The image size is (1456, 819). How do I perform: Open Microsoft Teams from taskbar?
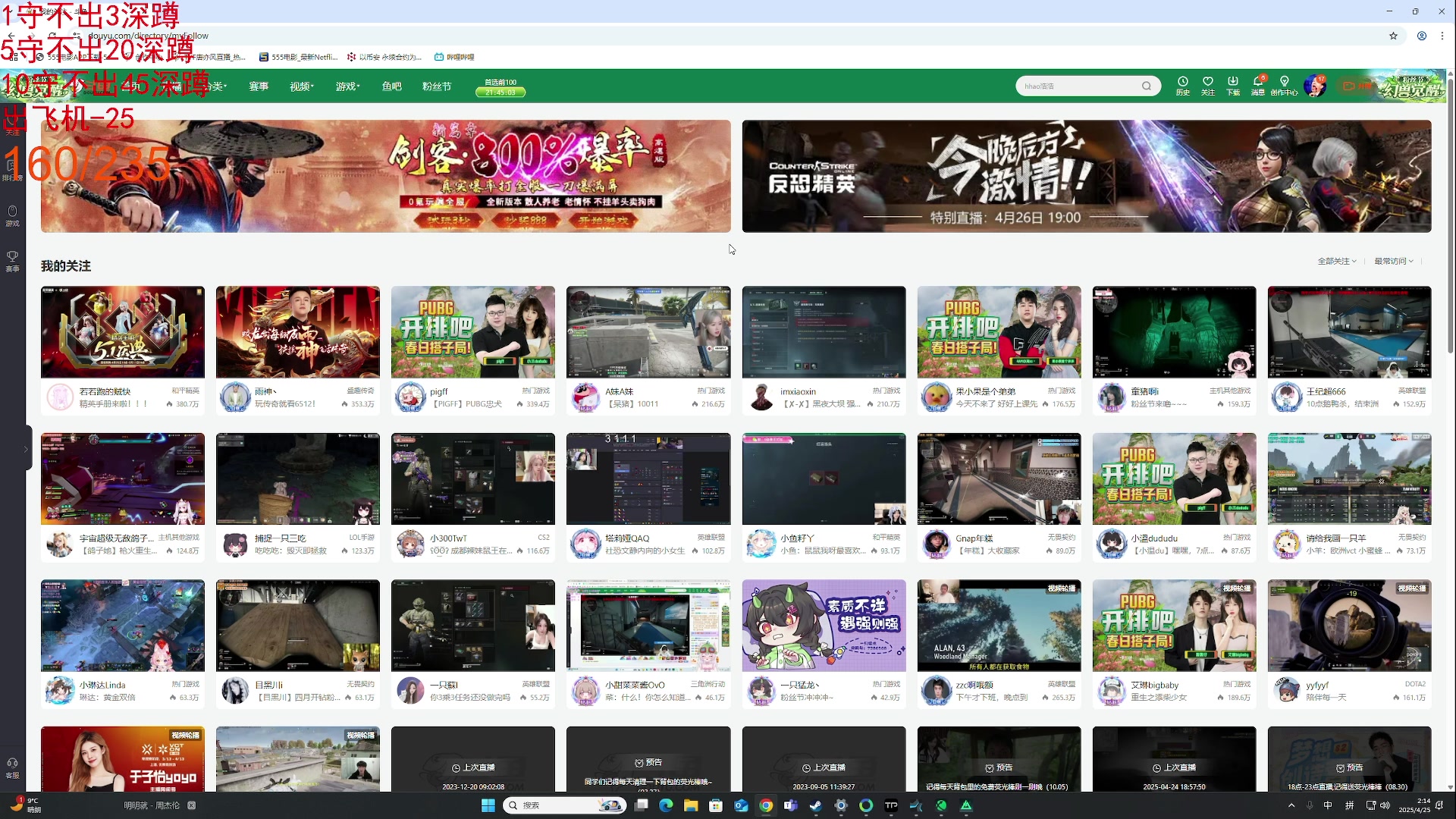tap(791, 805)
